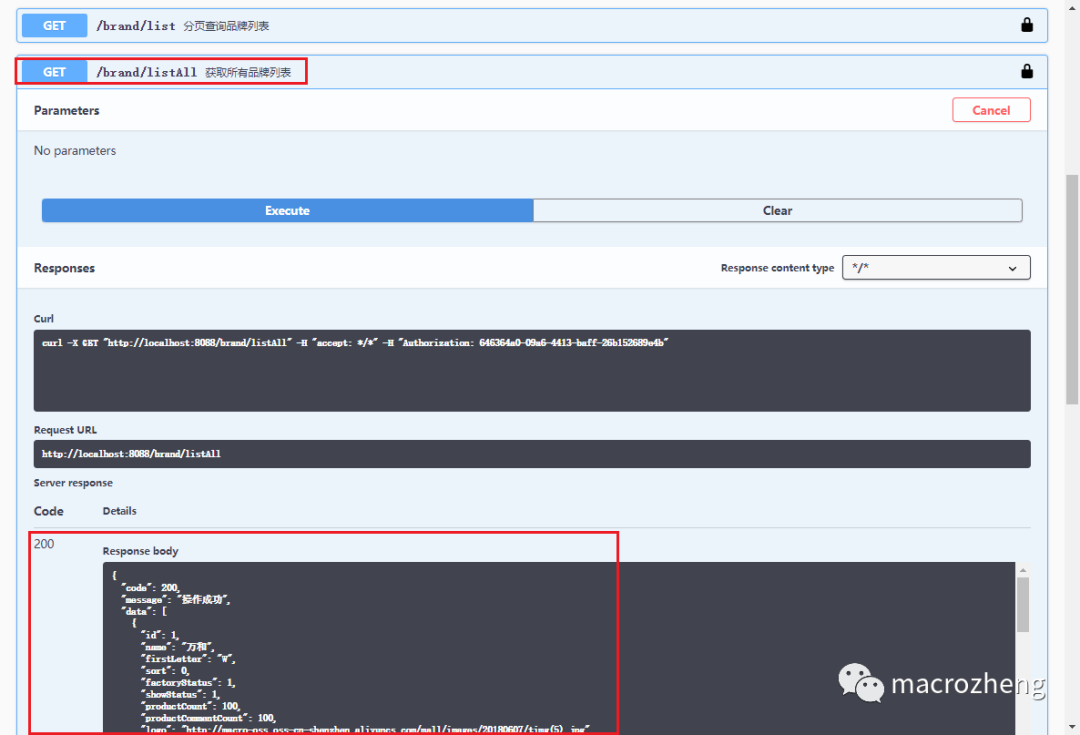Click the /brand/list path text

click(135, 26)
